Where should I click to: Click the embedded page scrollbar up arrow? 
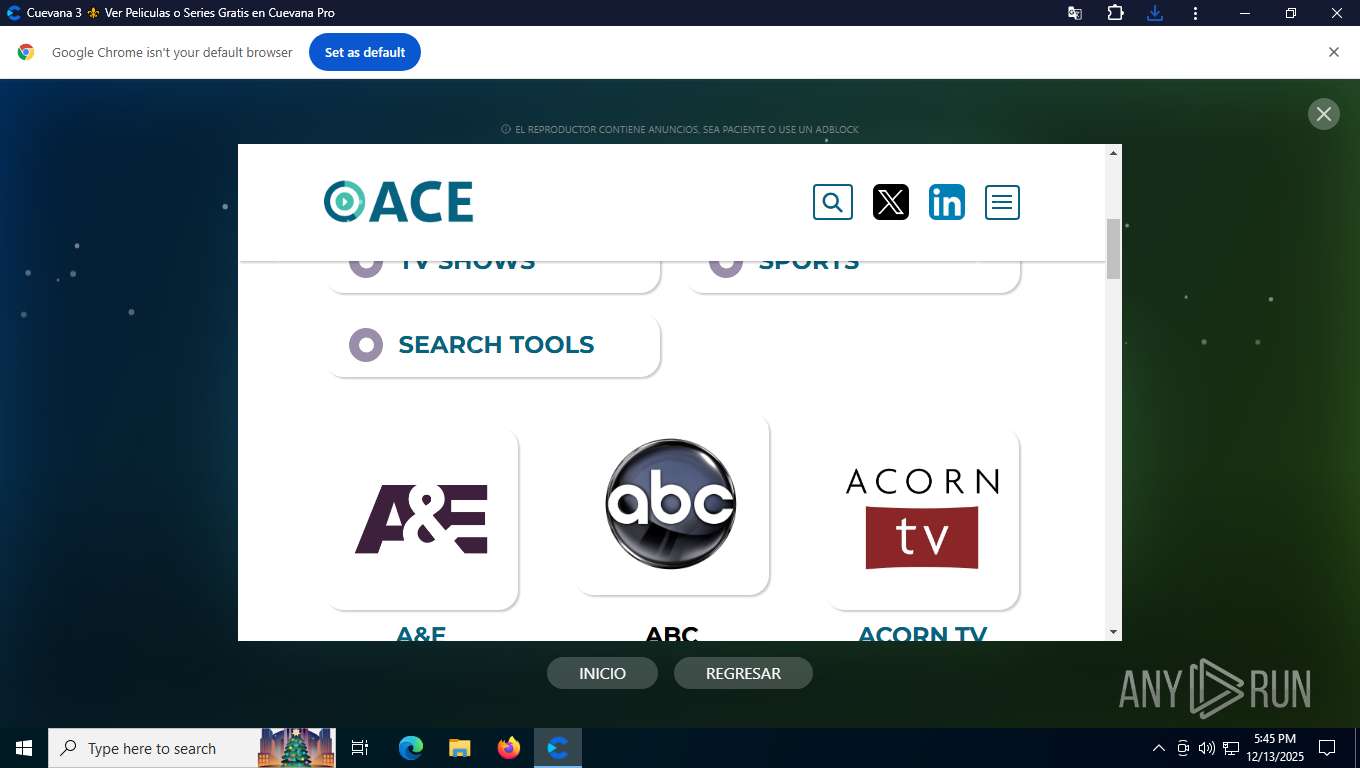coord(1113,153)
